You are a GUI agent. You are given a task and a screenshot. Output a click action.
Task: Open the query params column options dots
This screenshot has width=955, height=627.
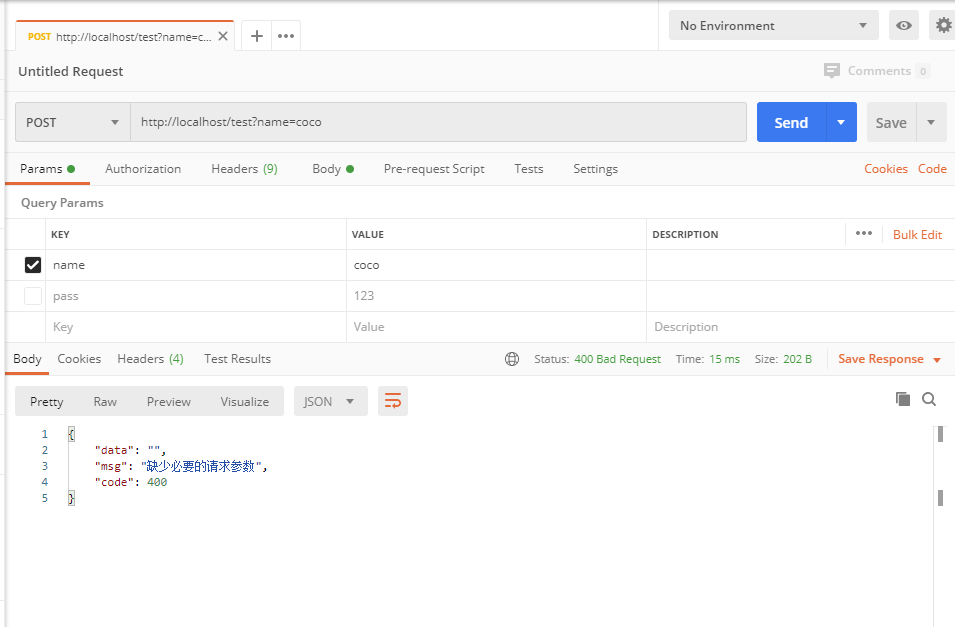864,233
